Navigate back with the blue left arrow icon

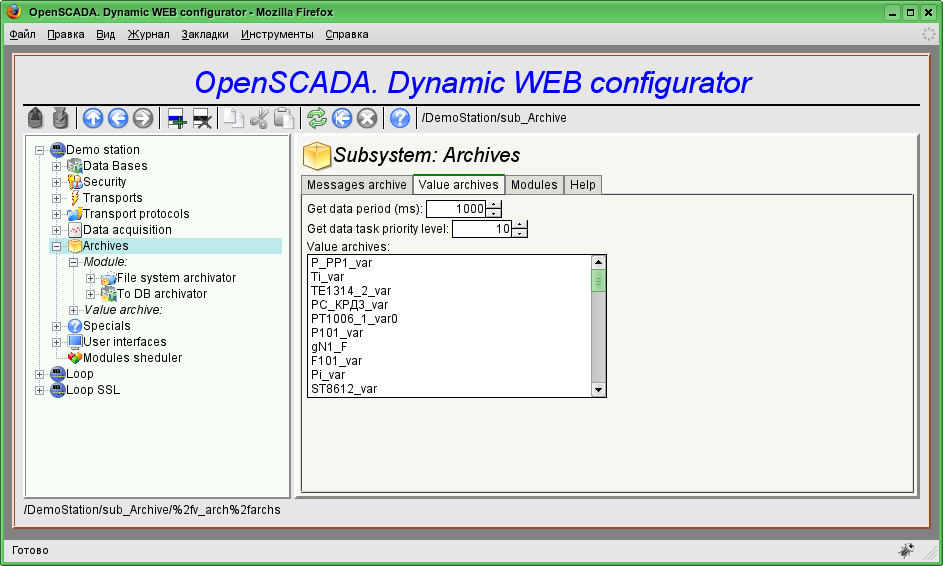118,118
